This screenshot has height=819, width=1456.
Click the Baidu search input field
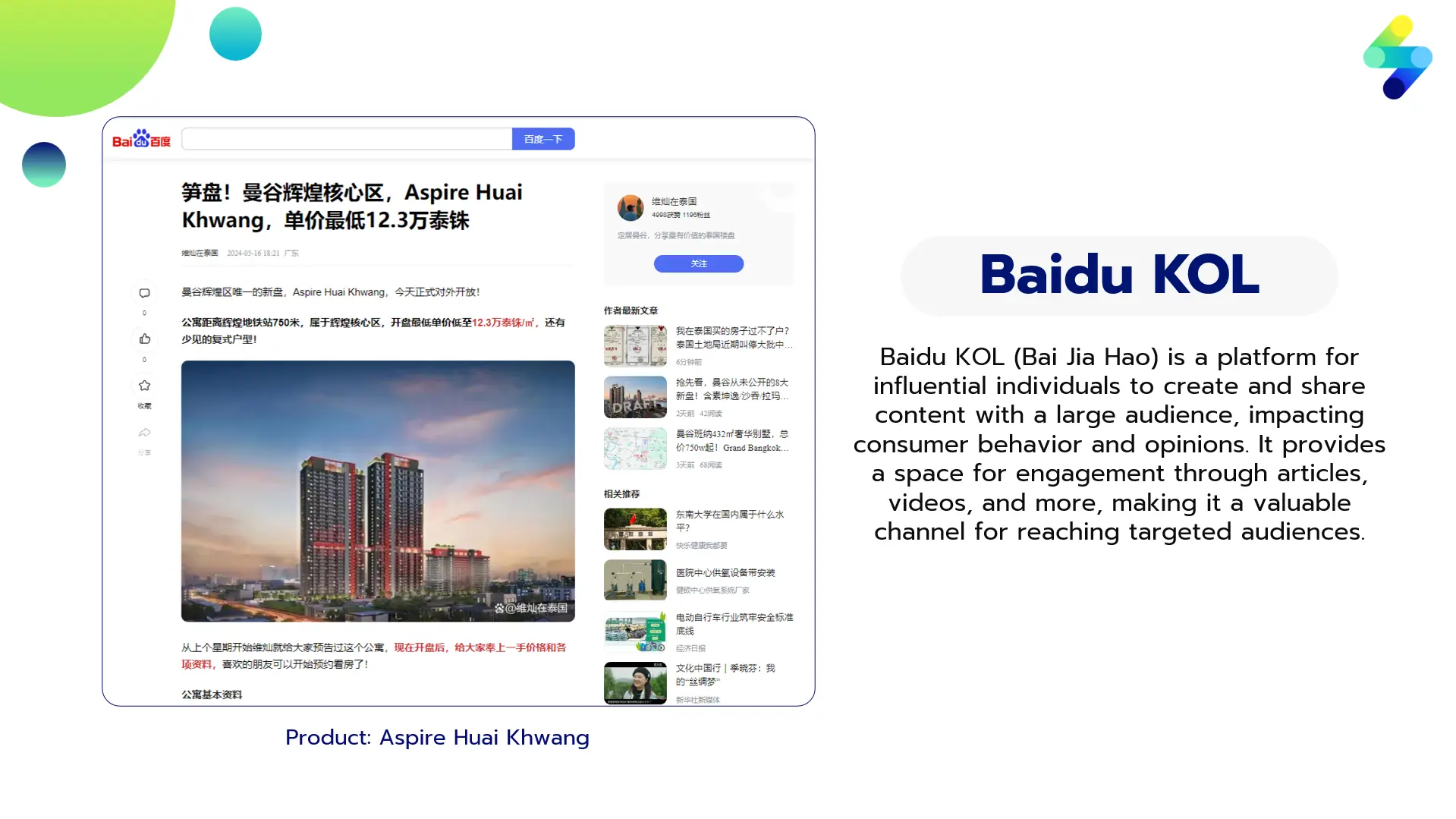(x=347, y=139)
